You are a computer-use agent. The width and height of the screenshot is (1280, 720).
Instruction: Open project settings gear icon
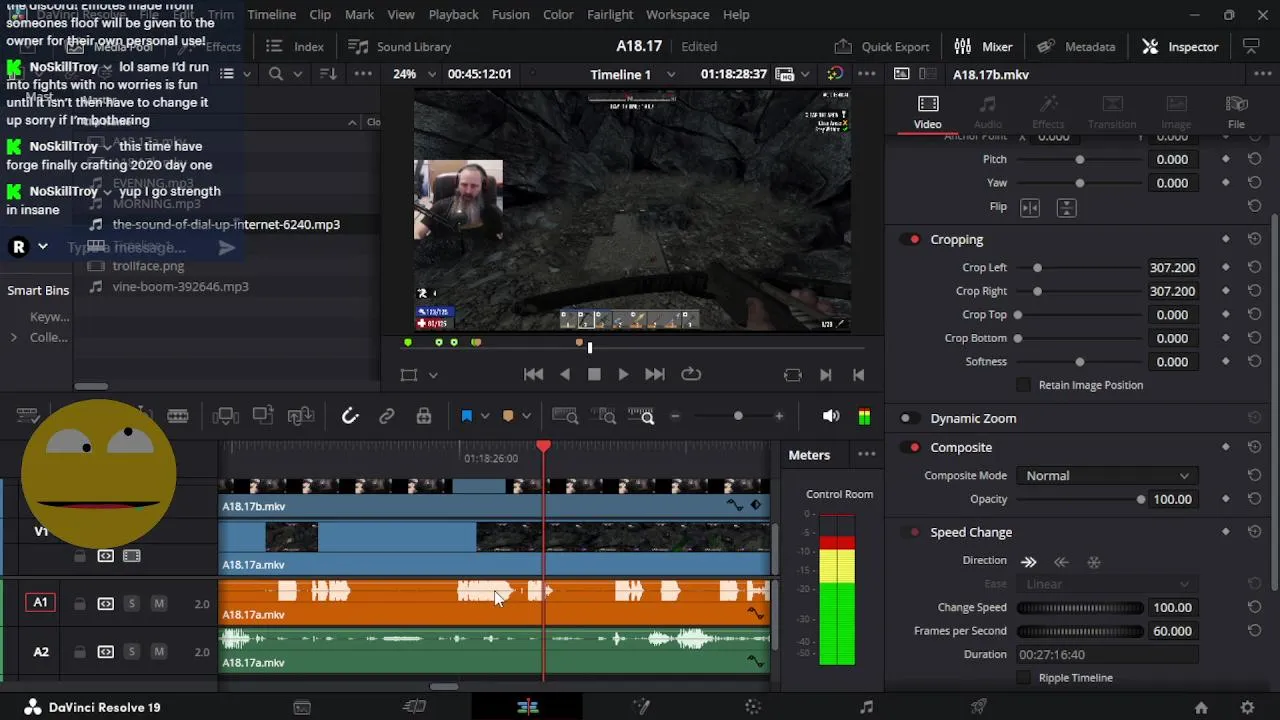pyautogui.click(x=1247, y=707)
